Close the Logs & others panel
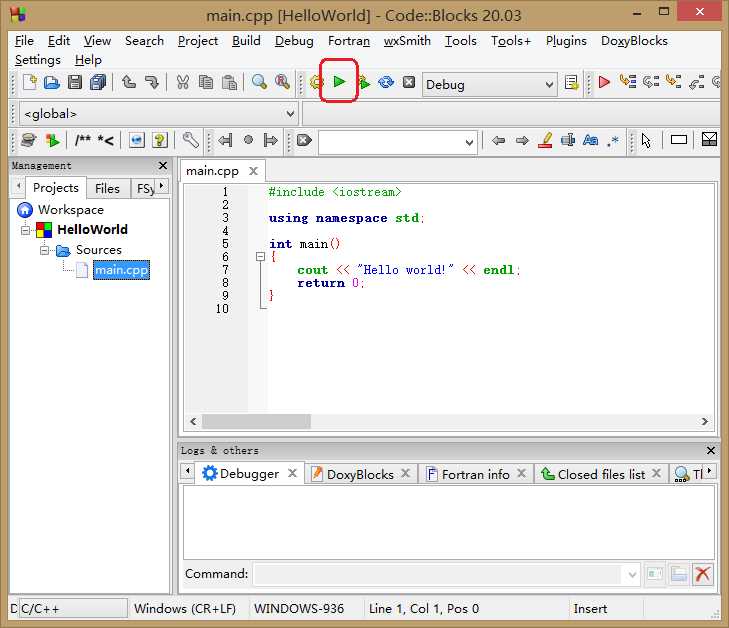 (710, 450)
